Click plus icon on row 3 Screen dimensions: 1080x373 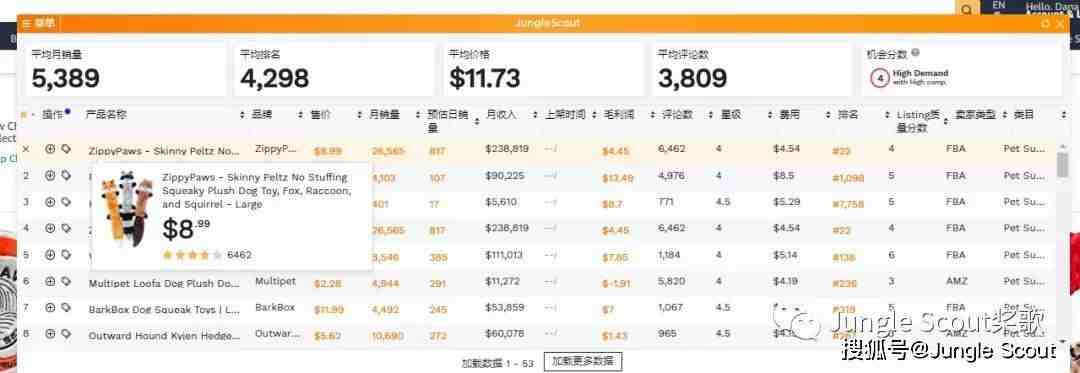click(x=50, y=202)
